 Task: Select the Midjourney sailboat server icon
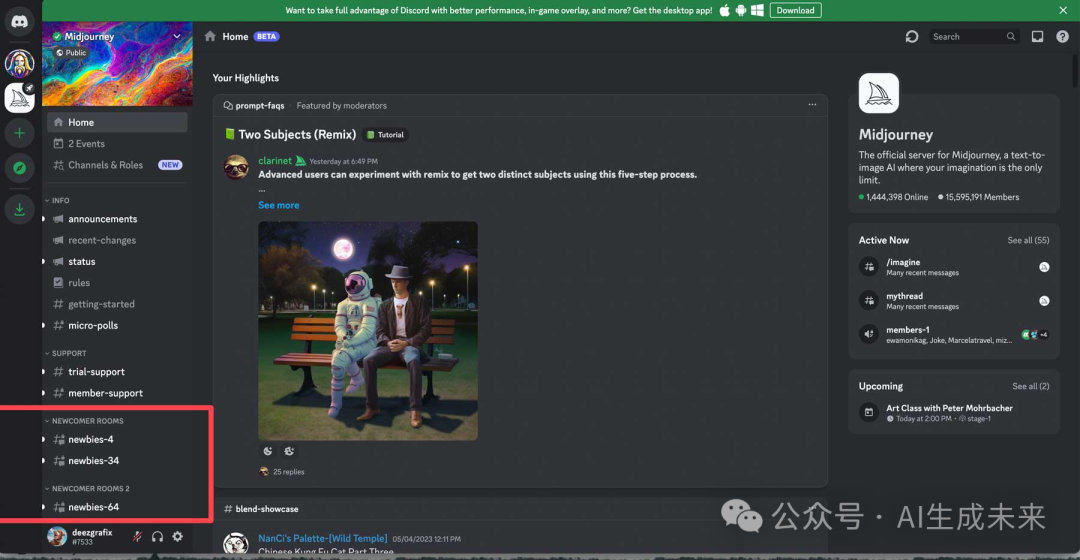[19, 98]
